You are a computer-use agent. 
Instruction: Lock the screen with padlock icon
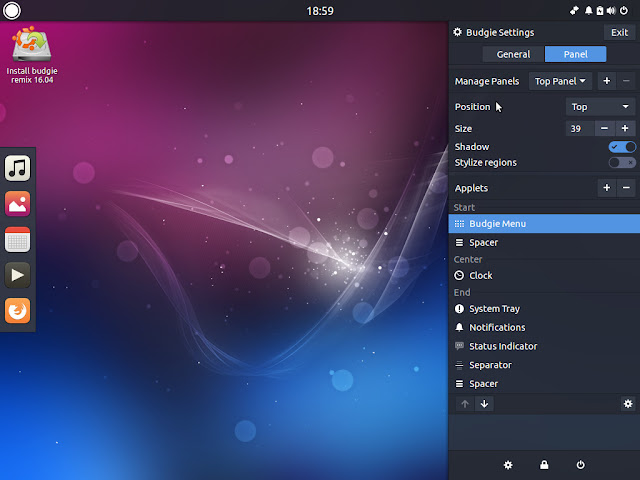pyautogui.click(x=544, y=465)
